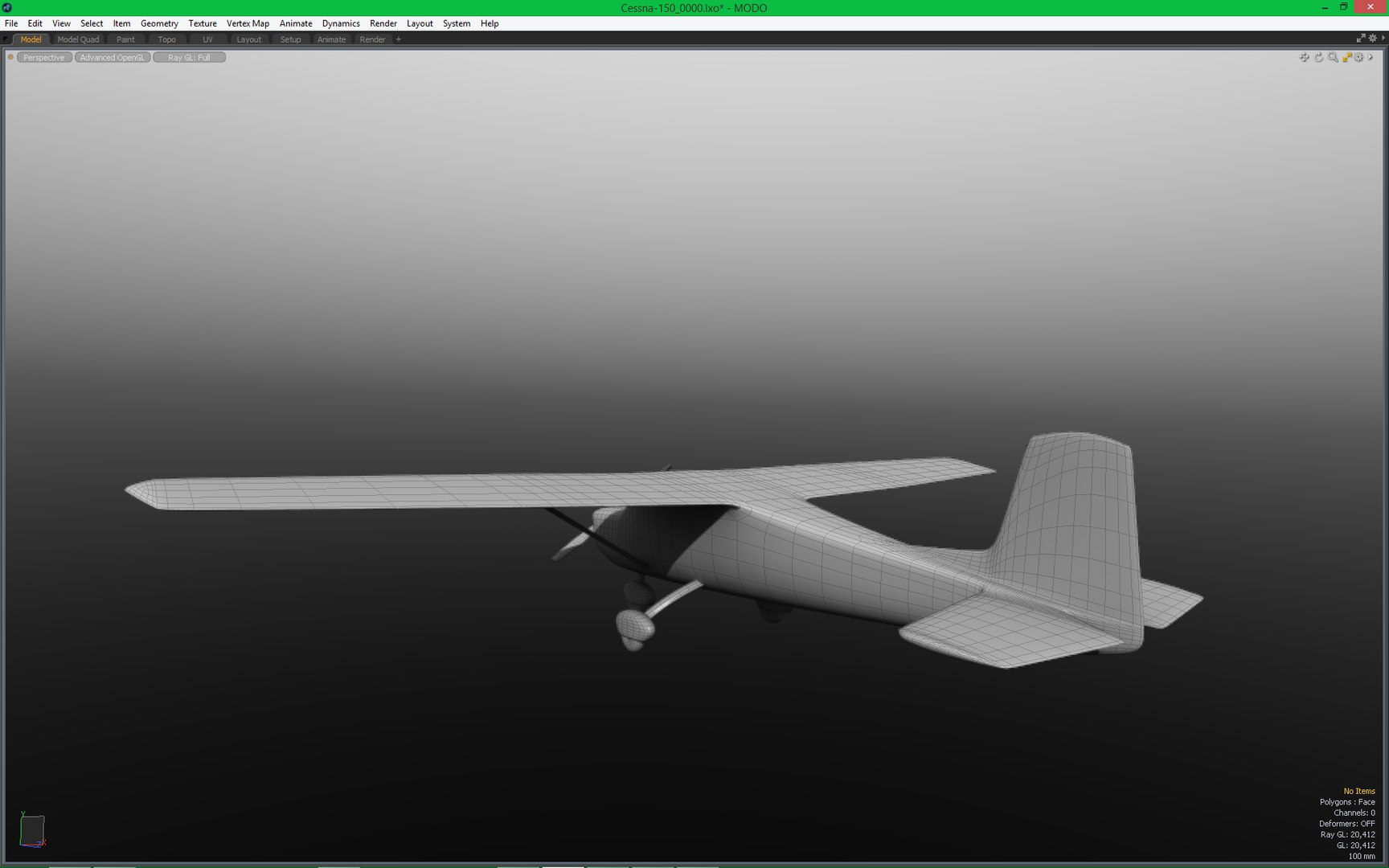Open the Render menu in menu bar
This screenshot has height=868, width=1389.
click(x=383, y=23)
